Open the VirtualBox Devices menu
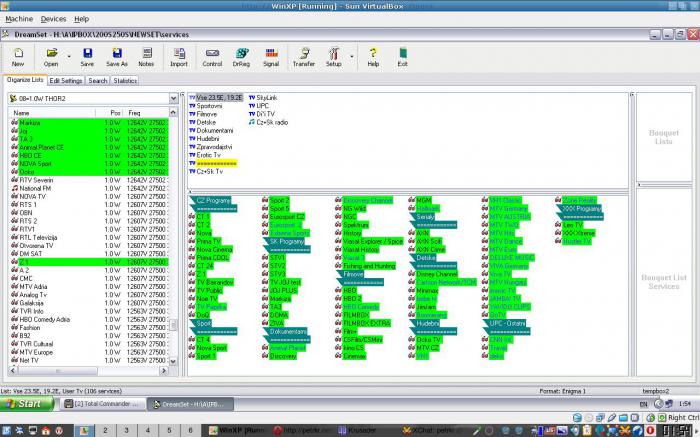The height and width of the screenshot is (437, 700). pos(53,19)
